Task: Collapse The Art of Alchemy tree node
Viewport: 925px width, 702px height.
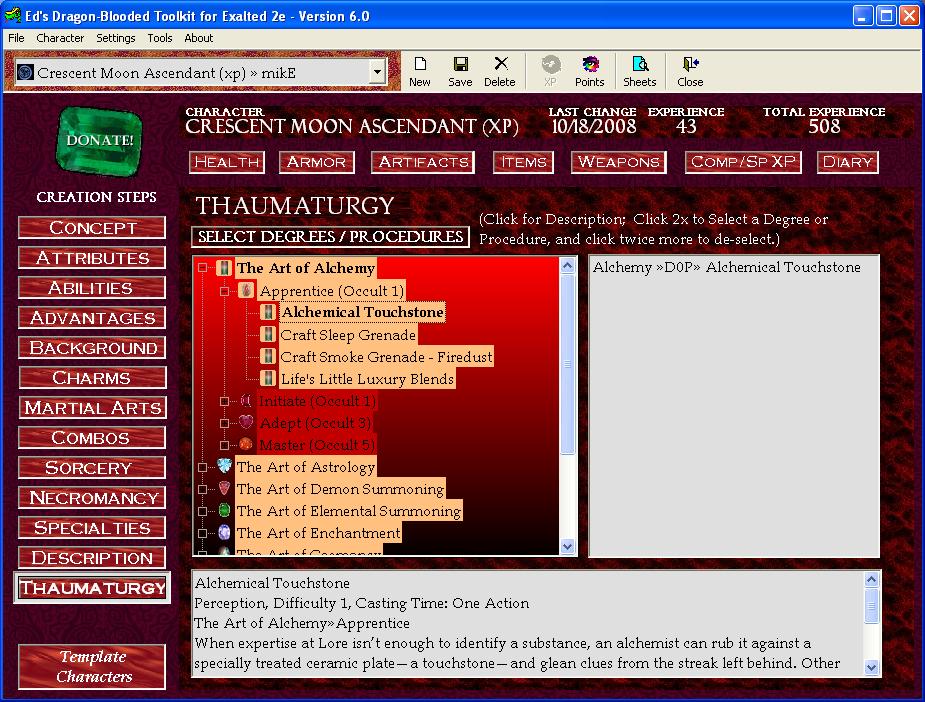Action: point(202,268)
